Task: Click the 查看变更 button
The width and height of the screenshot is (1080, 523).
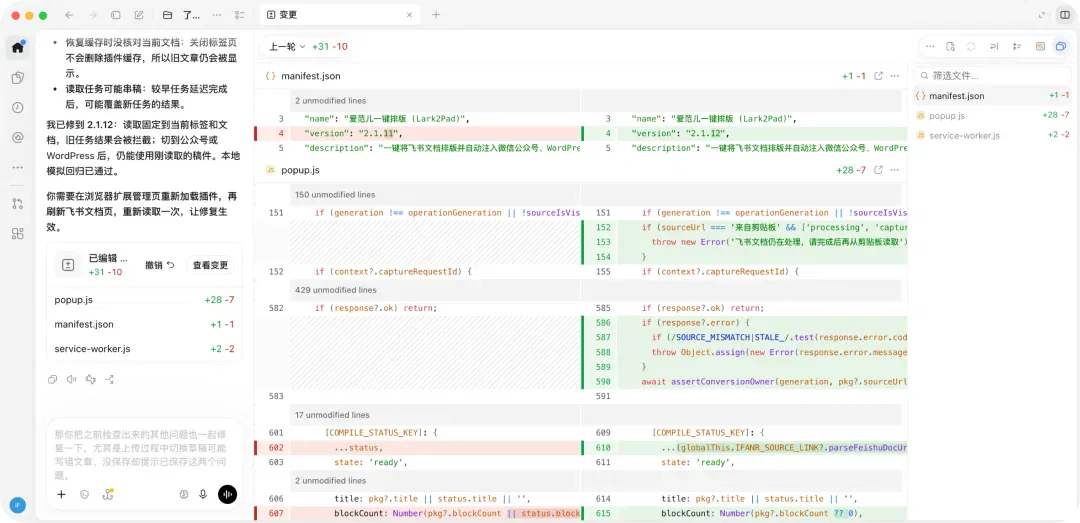Action: coord(210,265)
